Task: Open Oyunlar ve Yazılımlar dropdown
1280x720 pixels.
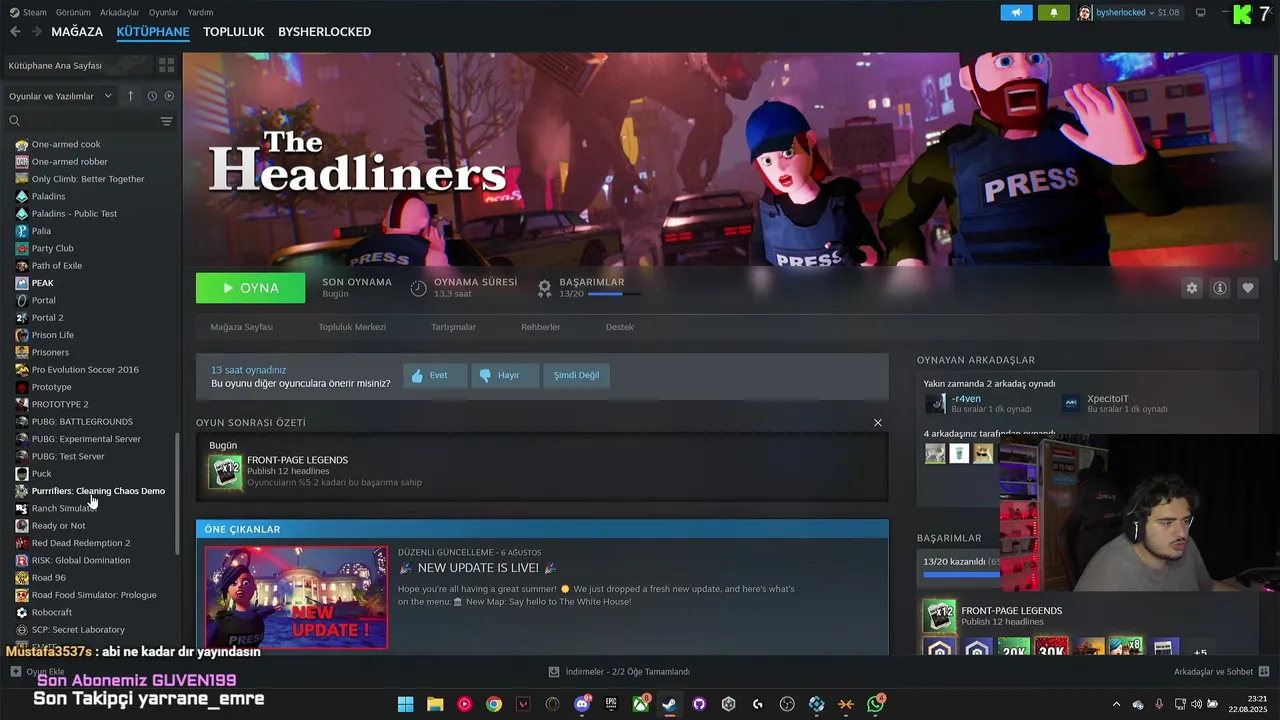Action: 60,96
